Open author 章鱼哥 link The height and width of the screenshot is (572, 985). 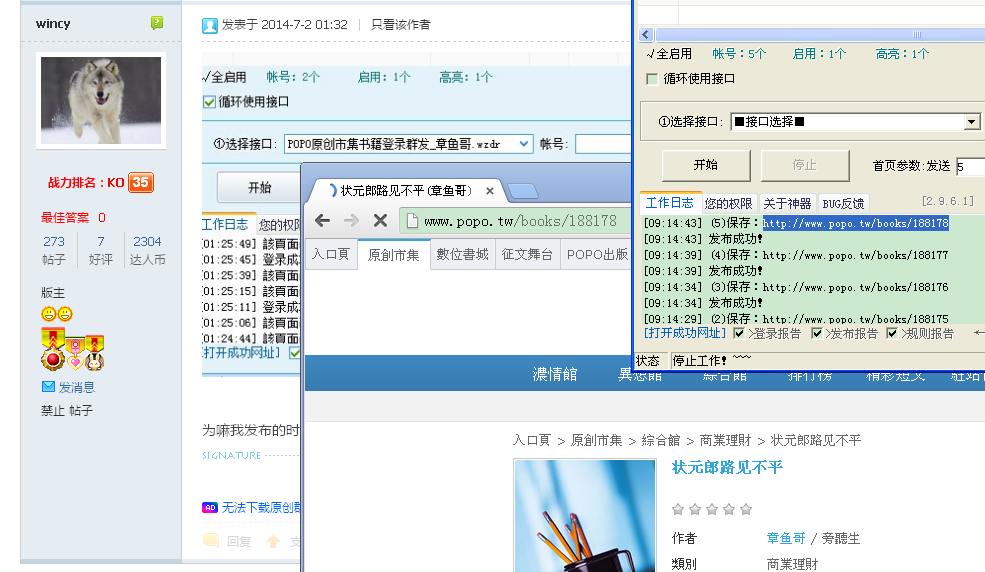coord(786,538)
